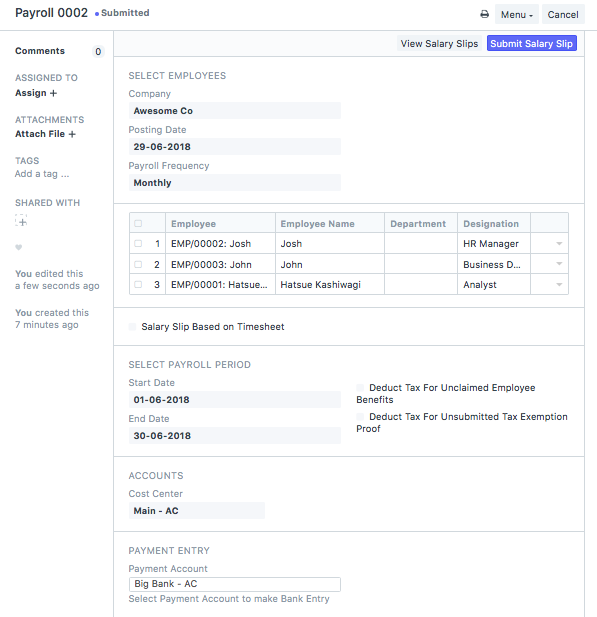Image resolution: width=597 pixels, height=617 pixels.
Task: Click the Employee column header
Action: pyautogui.click(x=220, y=224)
